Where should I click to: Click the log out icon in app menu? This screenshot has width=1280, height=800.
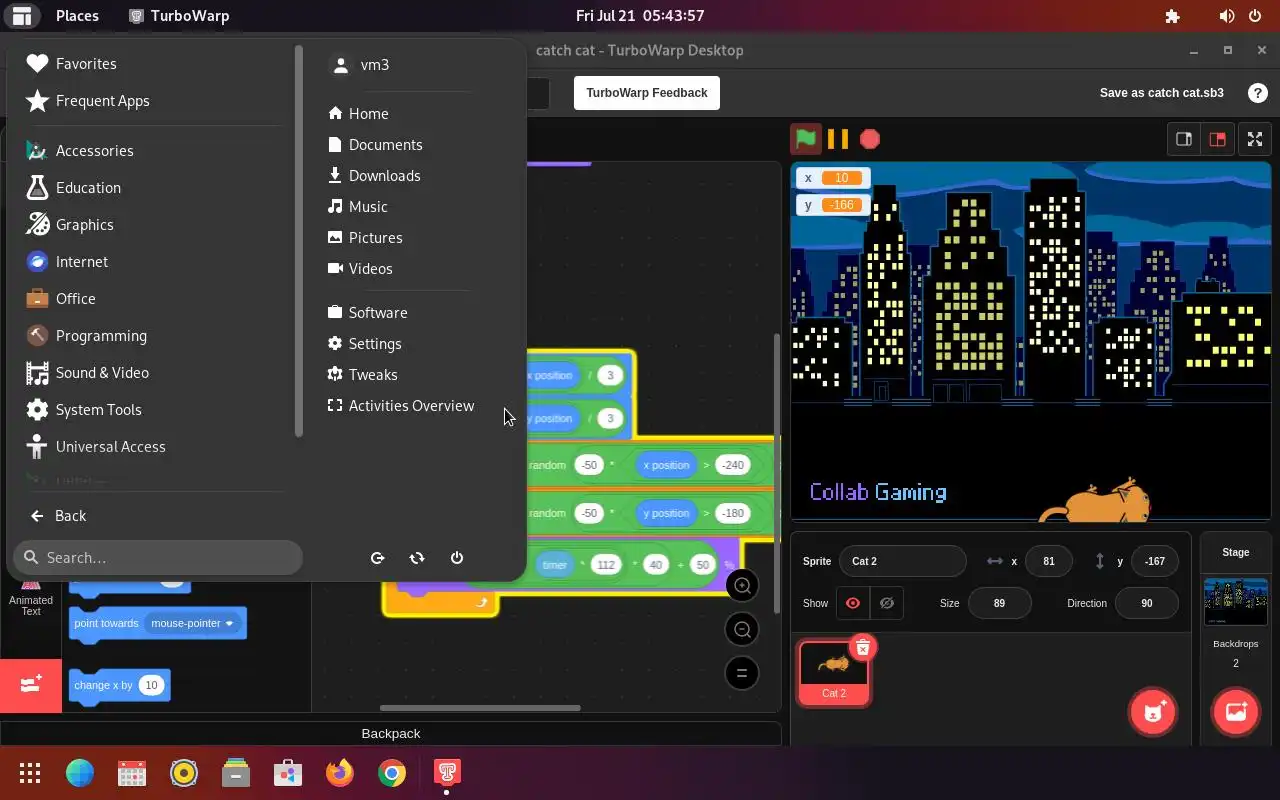pos(378,558)
